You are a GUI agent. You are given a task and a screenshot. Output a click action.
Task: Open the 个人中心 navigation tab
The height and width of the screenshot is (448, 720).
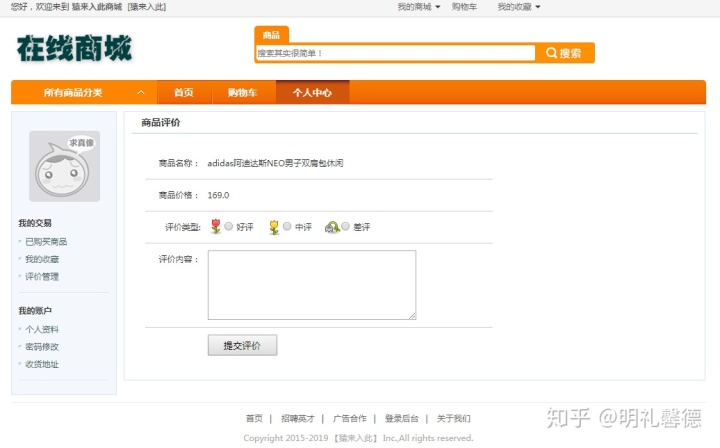(x=312, y=92)
